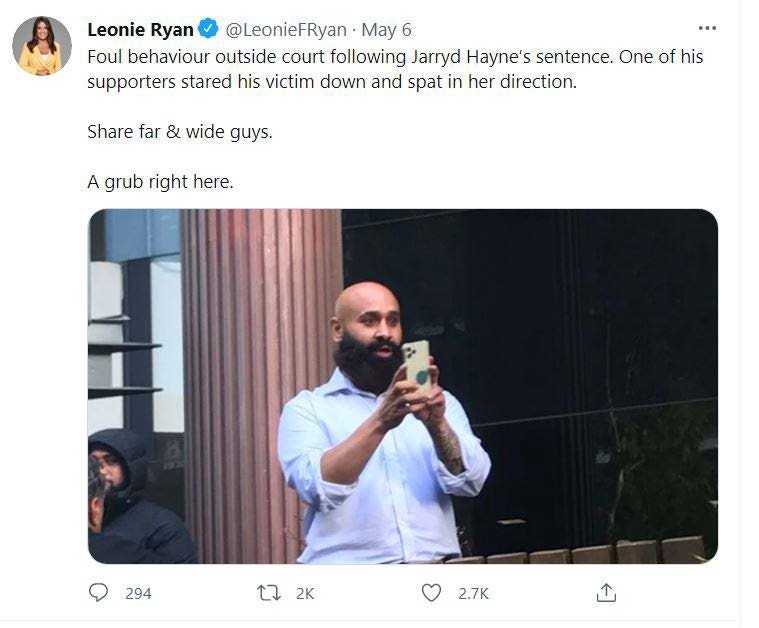Click the 2.7K likes count

coord(473,594)
